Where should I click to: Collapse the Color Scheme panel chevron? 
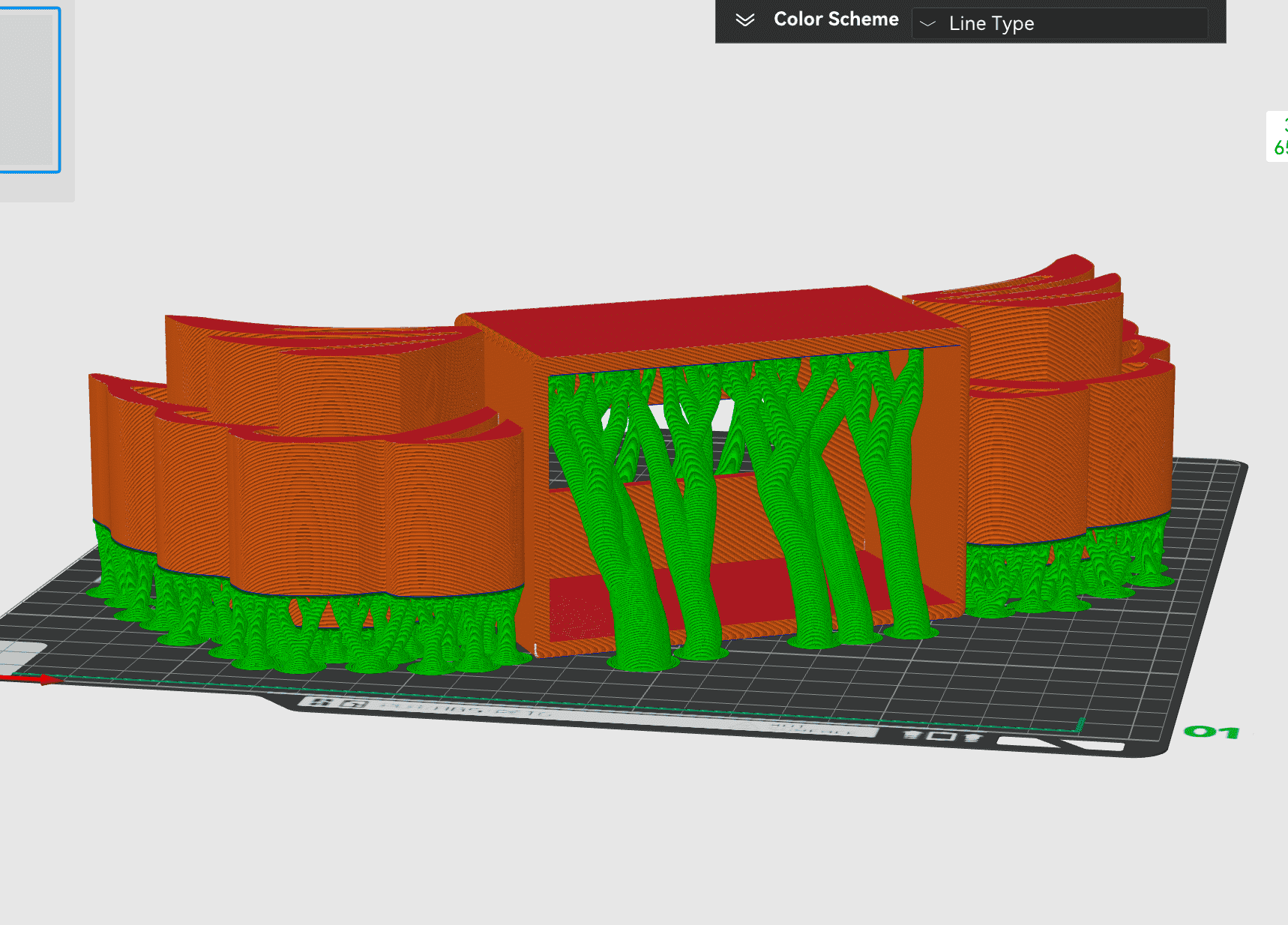[744, 20]
